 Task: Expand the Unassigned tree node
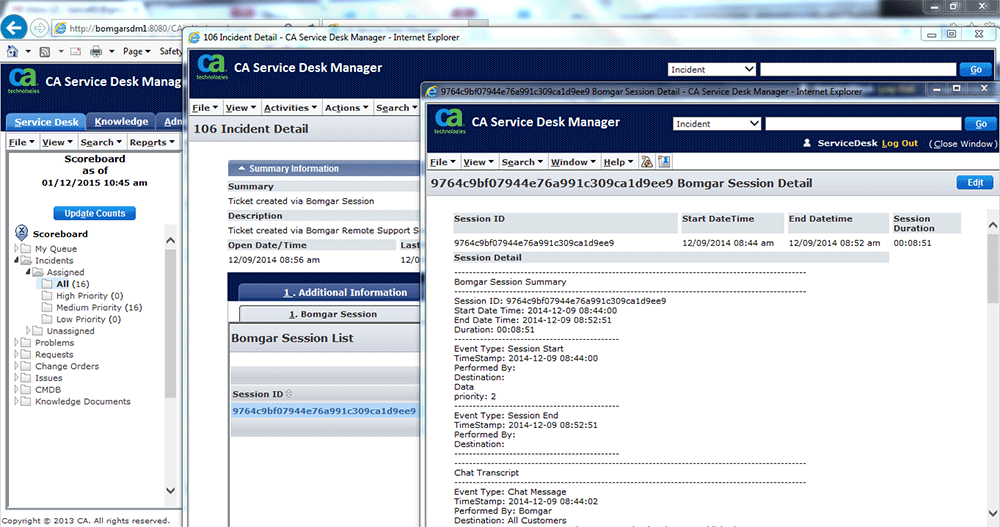28,330
